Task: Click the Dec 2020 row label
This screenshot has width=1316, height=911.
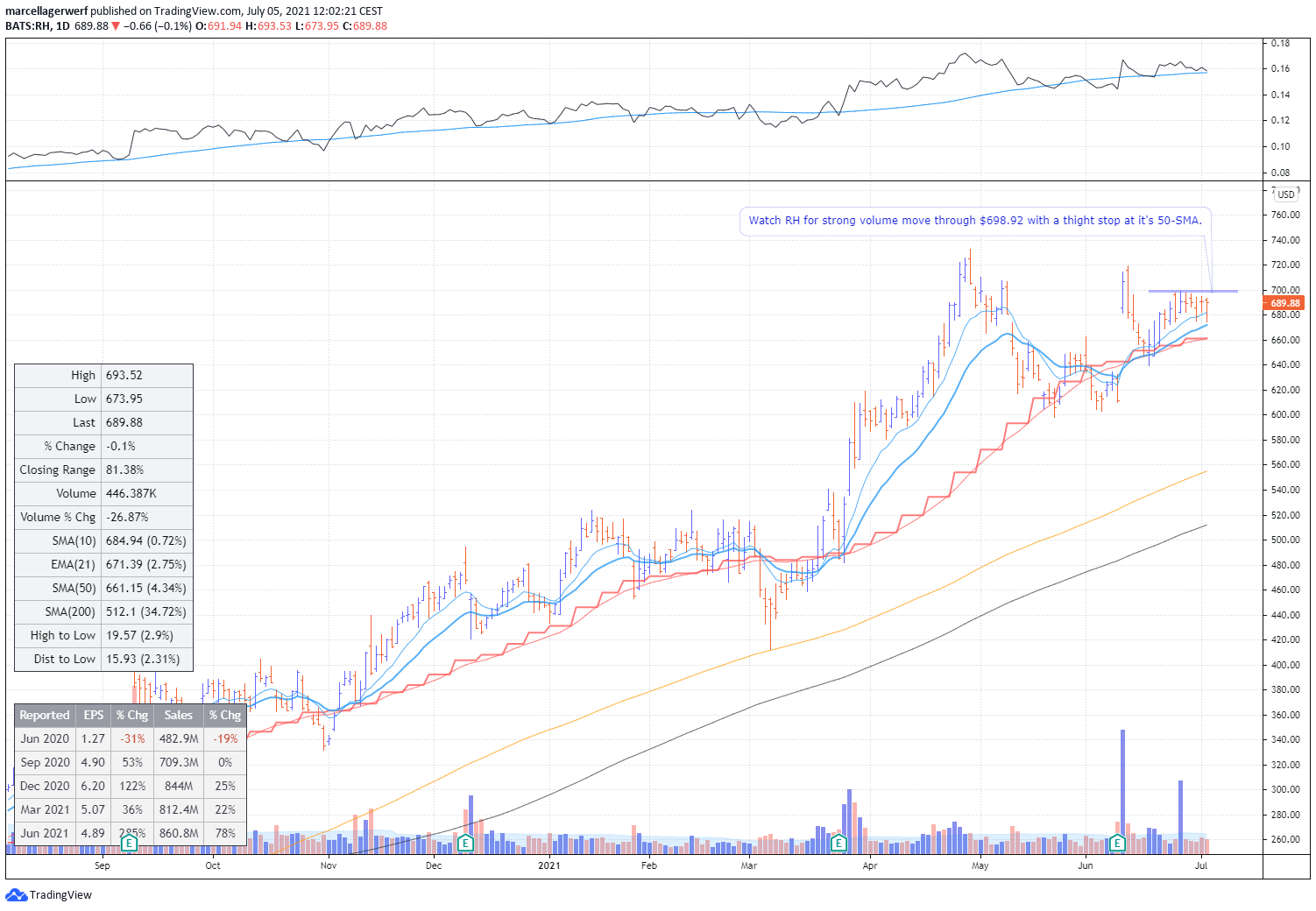Action: point(45,786)
